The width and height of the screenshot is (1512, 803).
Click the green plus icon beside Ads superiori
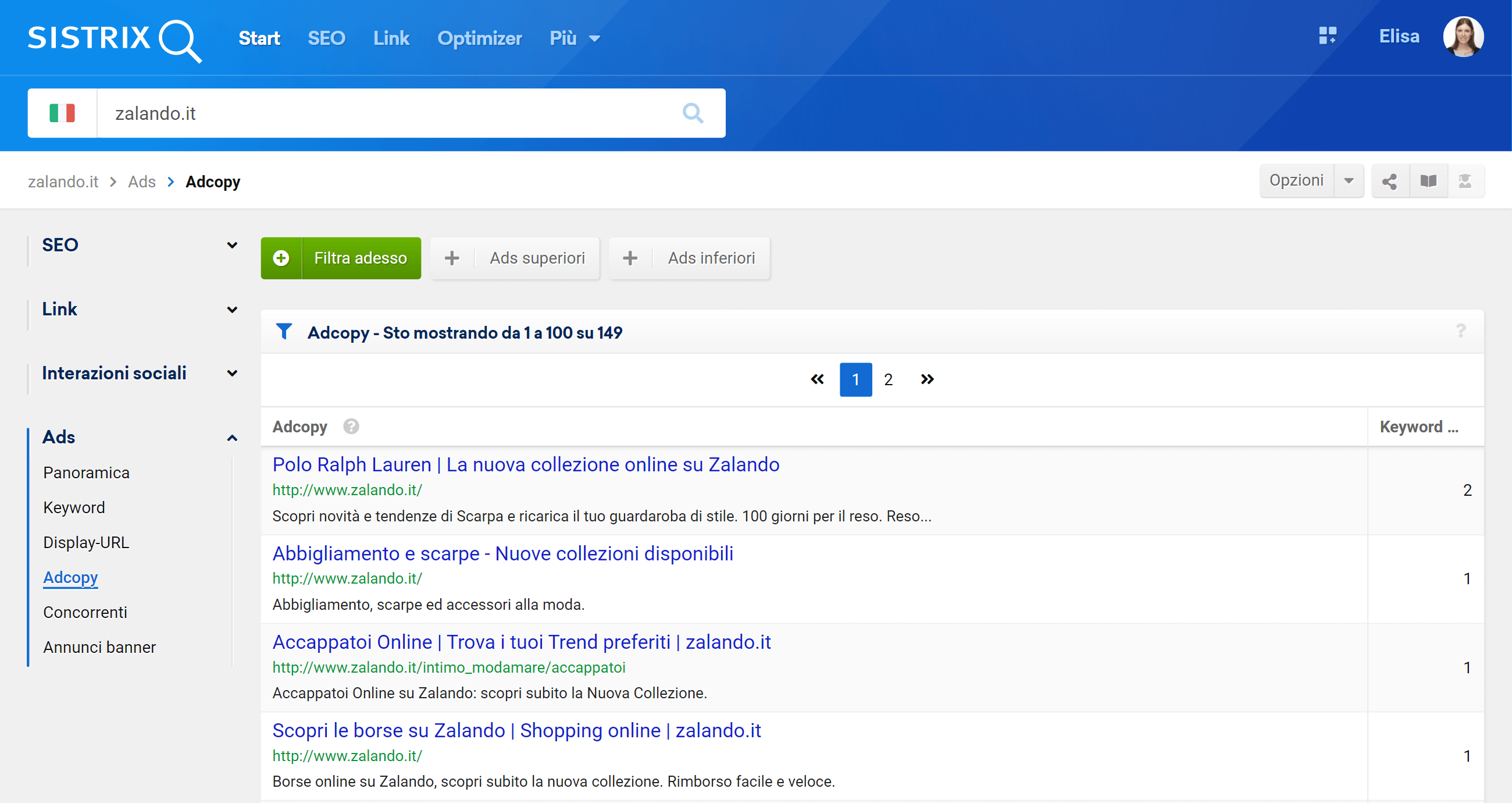pos(451,258)
